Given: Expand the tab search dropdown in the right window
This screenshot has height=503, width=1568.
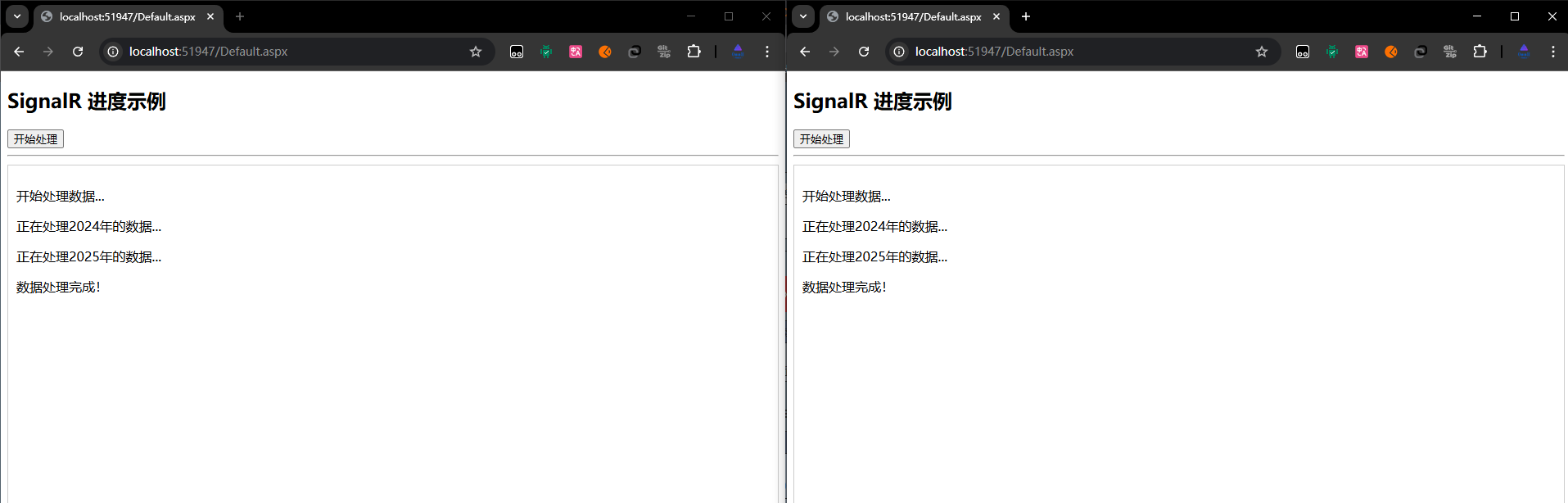Looking at the screenshot, I should point(803,16).
